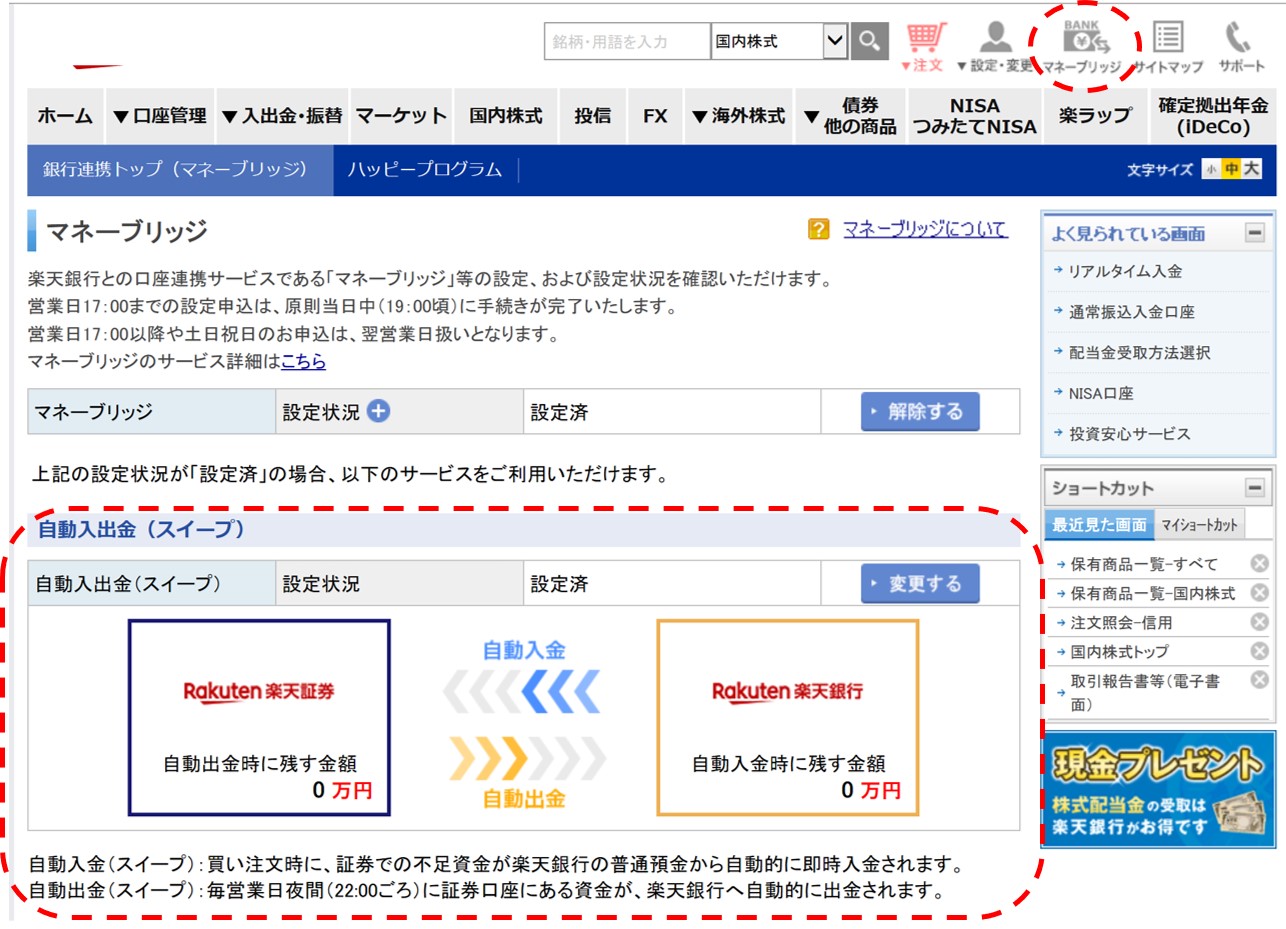This screenshot has width=1286, height=929.
Task: Select the 最近見た画面 tab
Action: tap(1099, 524)
